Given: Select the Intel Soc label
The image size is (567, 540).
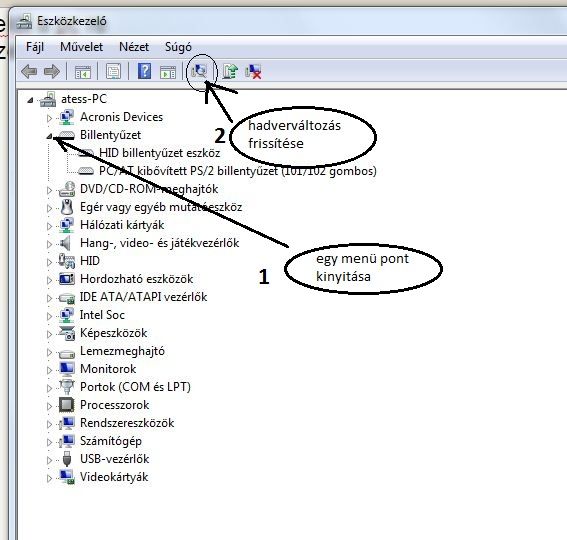Looking at the screenshot, I should coord(102,315).
